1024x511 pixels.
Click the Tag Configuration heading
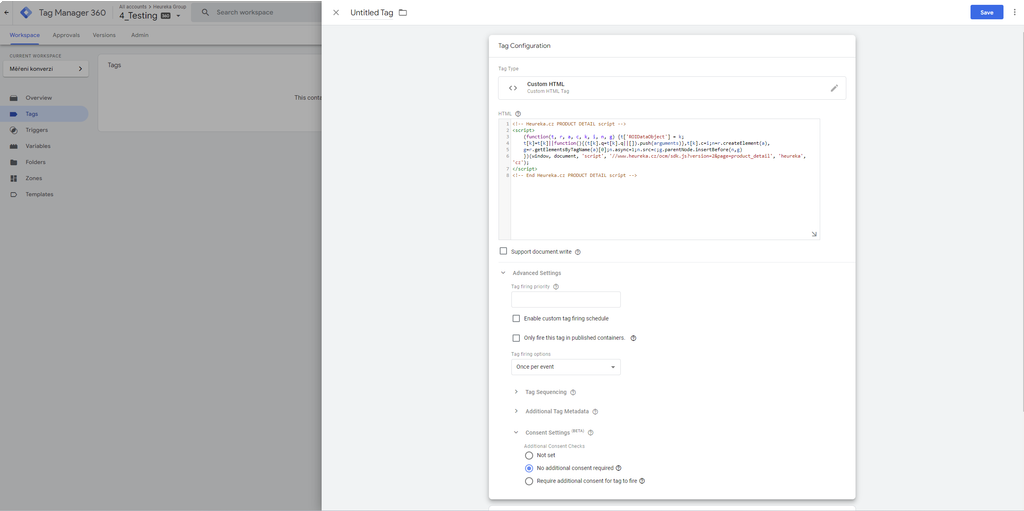pyautogui.click(x=524, y=46)
